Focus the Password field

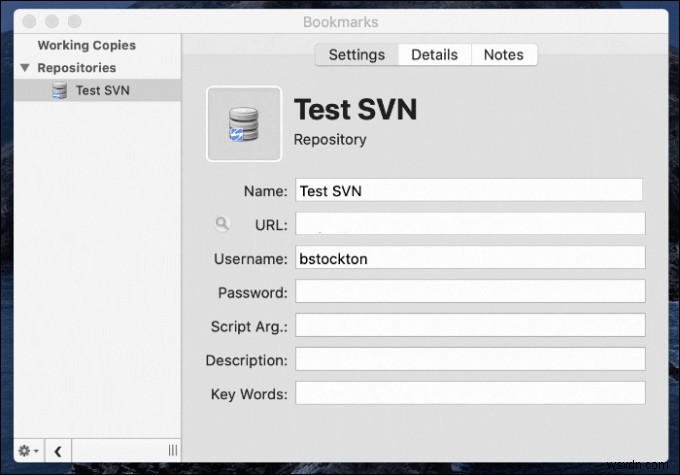coord(469,292)
